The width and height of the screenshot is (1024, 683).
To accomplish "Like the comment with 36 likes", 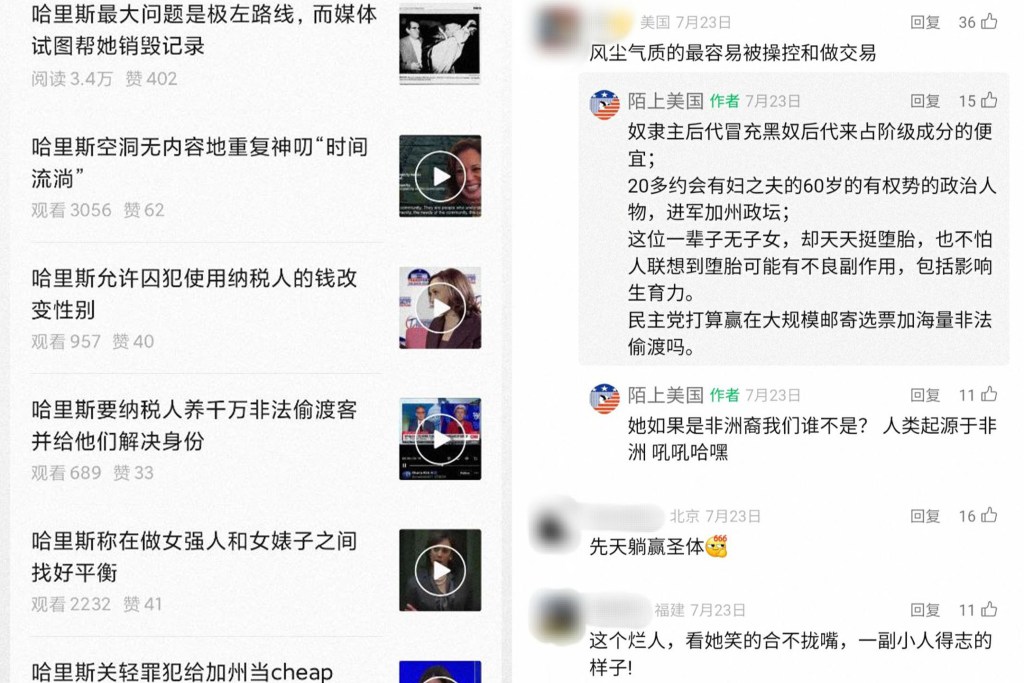I will (x=989, y=22).
